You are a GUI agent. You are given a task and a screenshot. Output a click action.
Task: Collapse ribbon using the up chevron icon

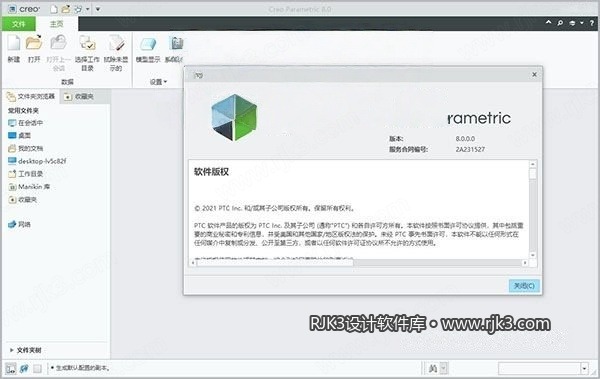coord(548,23)
